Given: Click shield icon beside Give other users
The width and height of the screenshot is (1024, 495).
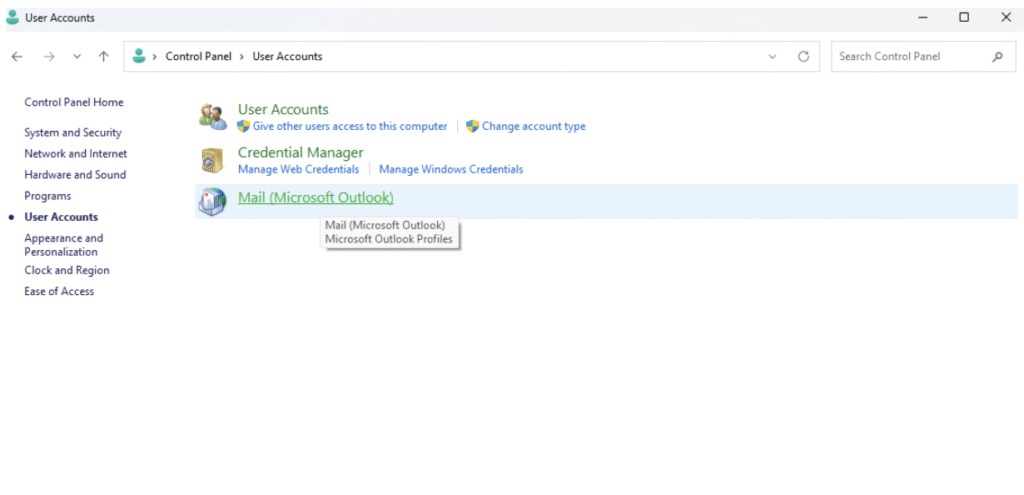Looking at the screenshot, I should pos(244,126).
